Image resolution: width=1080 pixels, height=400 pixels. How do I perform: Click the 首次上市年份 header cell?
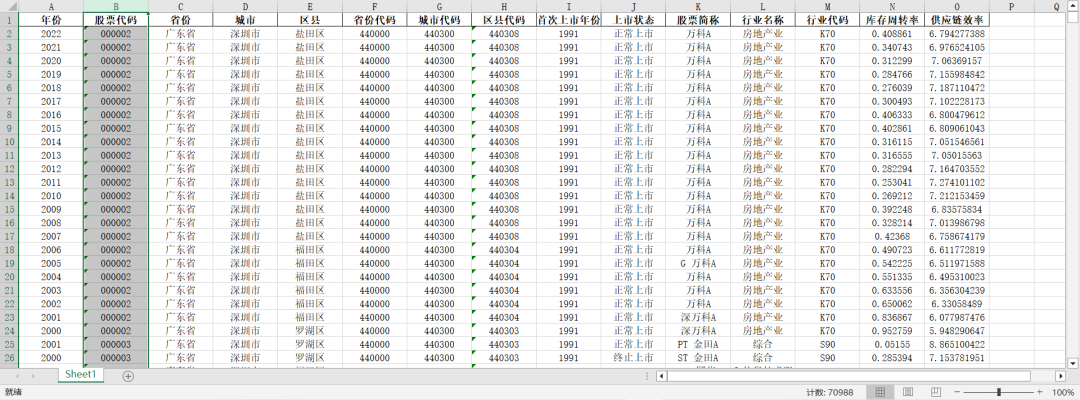coord(569,20)
